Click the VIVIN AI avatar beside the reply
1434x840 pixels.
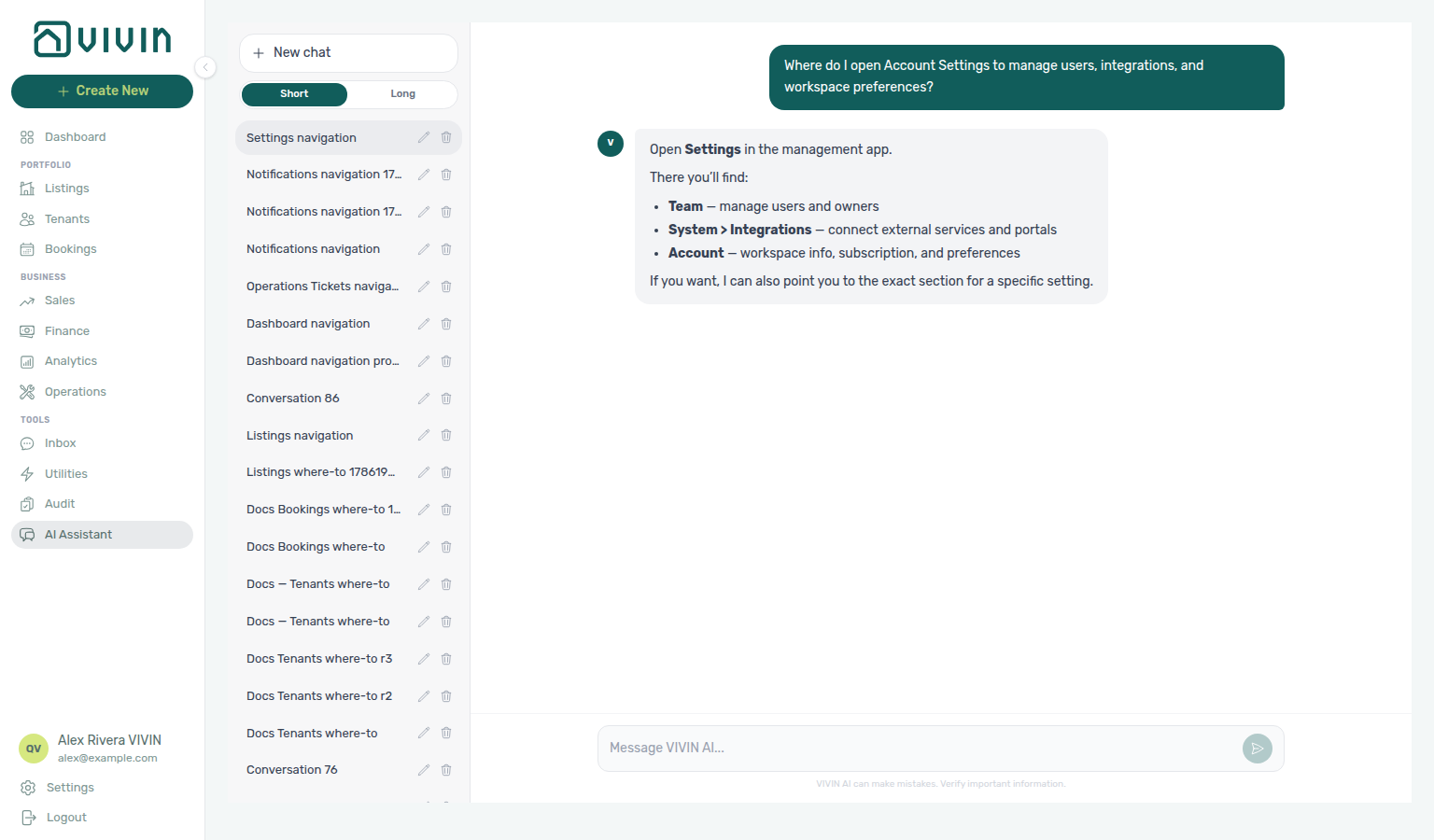tap(611, 144)
